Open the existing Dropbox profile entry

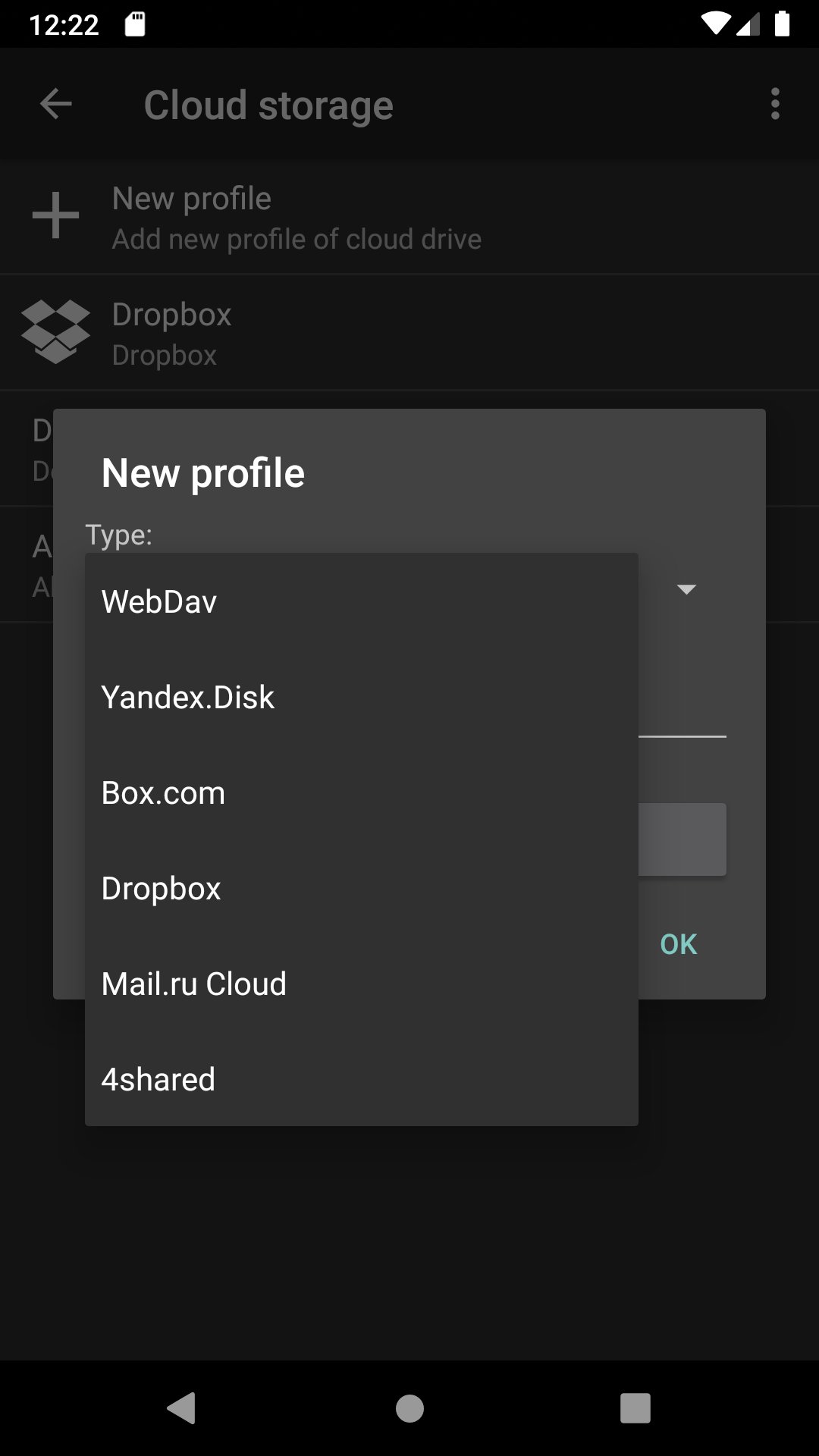point(409,332)
